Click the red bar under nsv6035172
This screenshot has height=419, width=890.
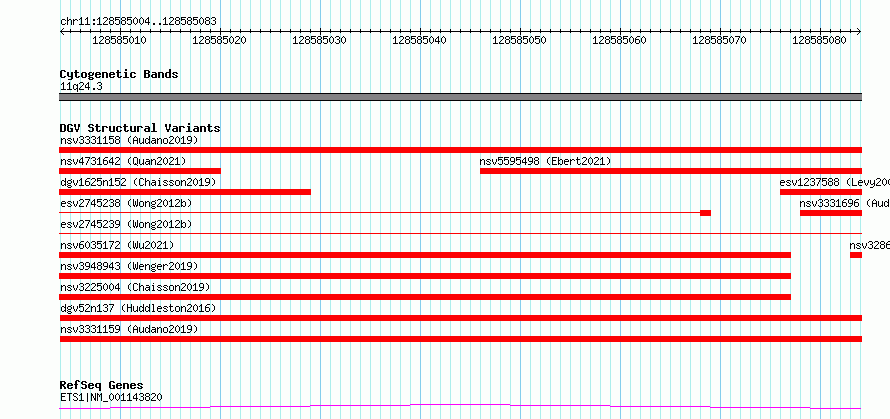point(425,255)
